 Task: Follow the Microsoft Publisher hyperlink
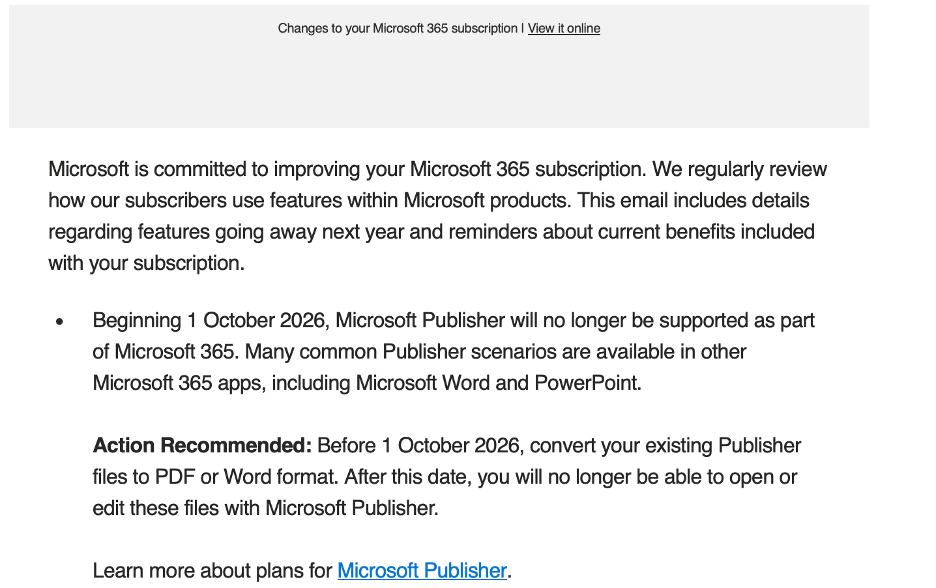tap(422, 571)
